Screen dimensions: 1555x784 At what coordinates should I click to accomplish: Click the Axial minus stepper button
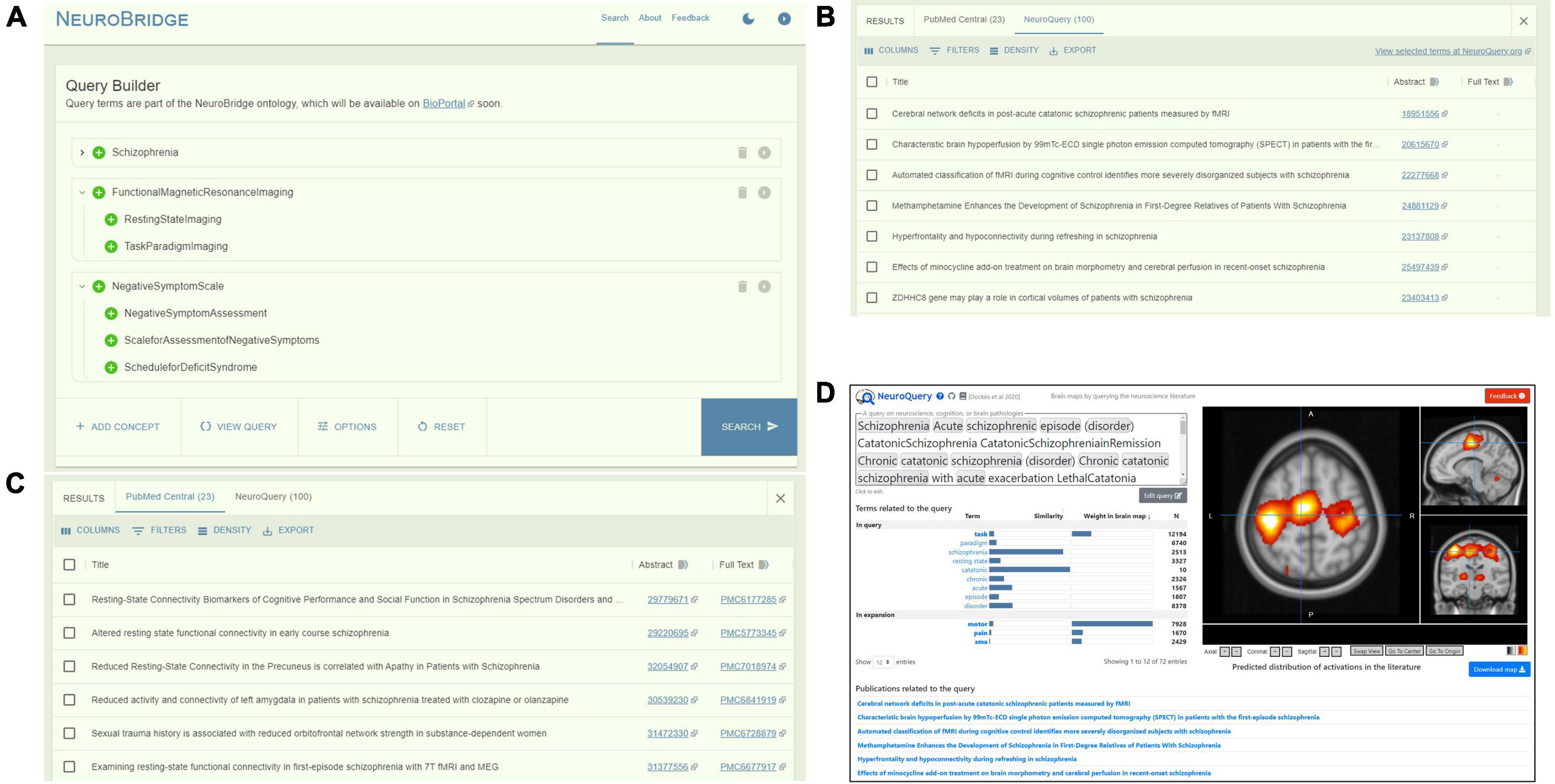pos(1236,652)
